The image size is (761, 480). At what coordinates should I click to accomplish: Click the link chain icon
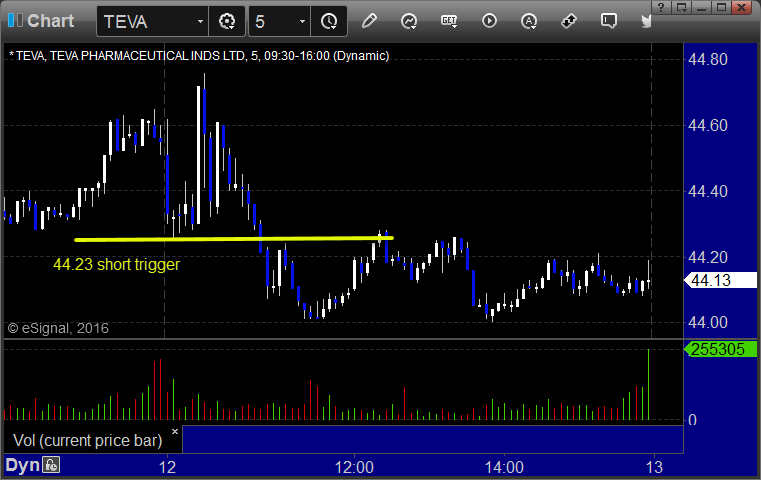click(569, 20)
